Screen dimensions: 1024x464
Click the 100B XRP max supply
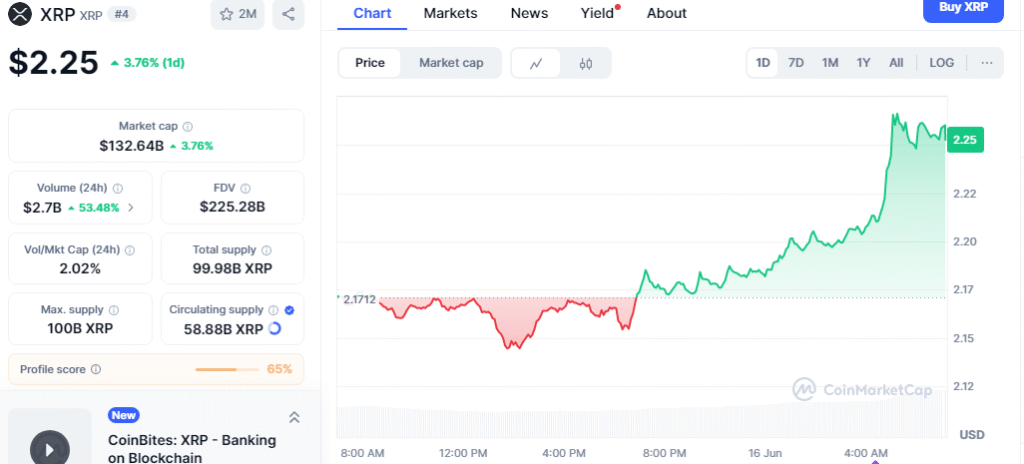coord(80,328)
